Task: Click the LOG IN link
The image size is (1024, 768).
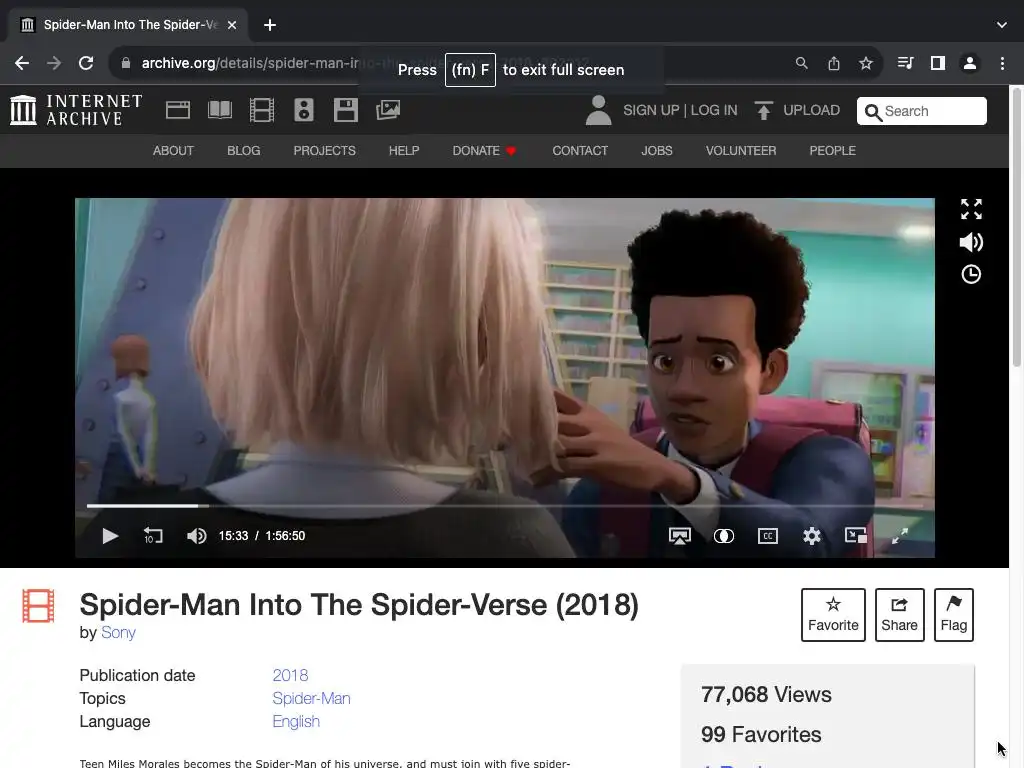Action: click(x=714, y=110)
